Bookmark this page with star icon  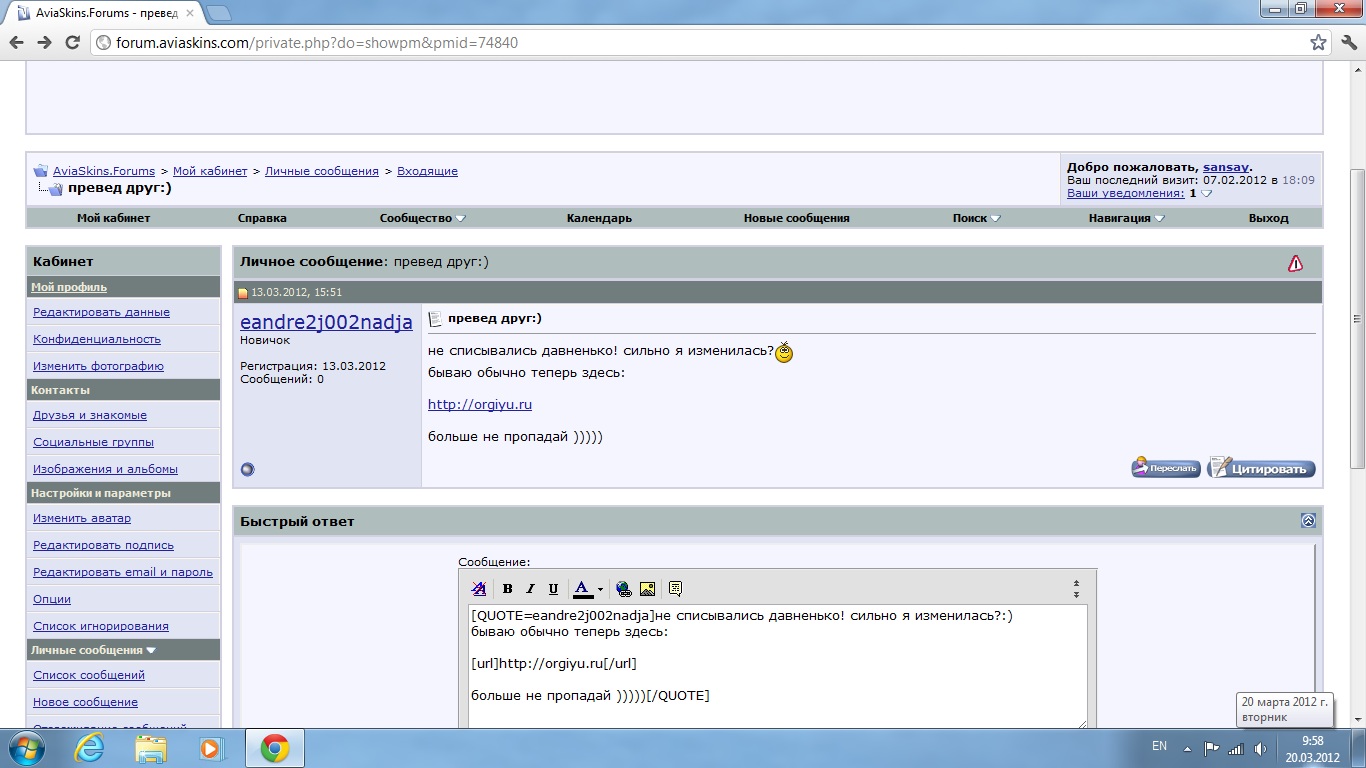(1318, 43)
